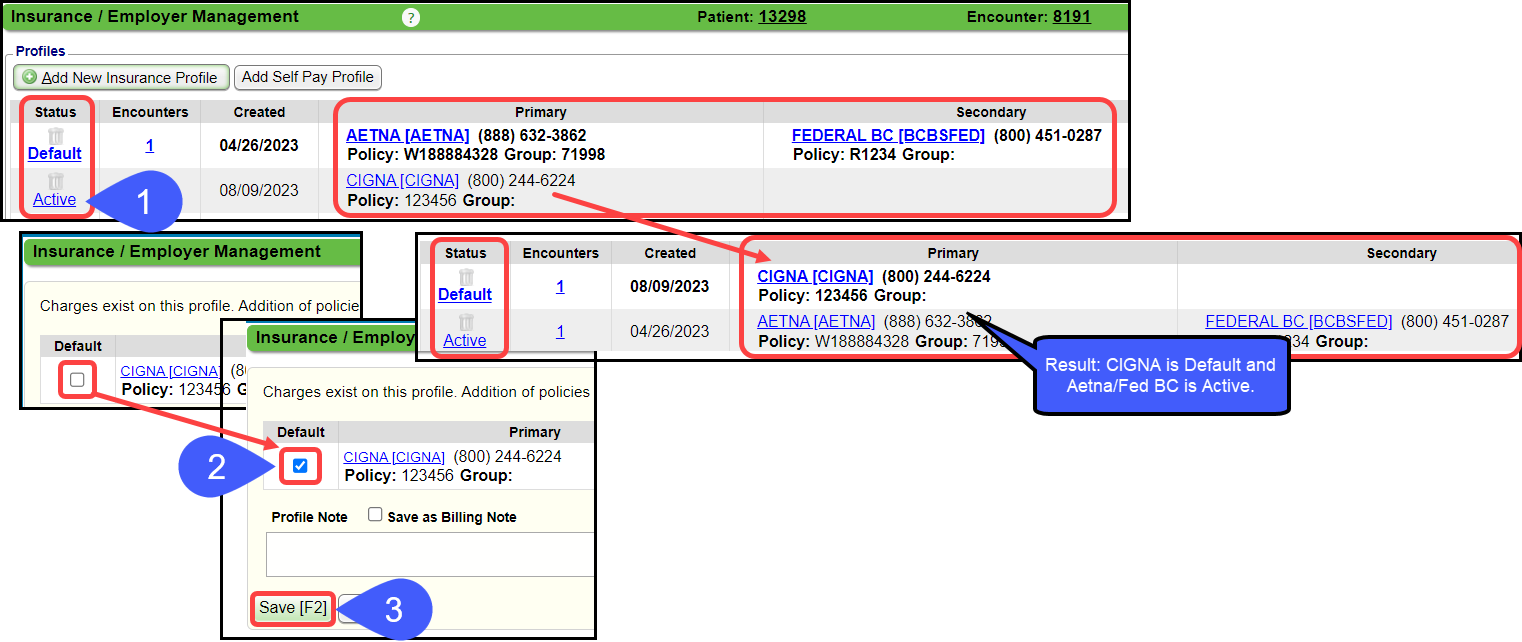Click the Add New Insurance Profile button
The image size is (1522, 642).
coord(121,77)
